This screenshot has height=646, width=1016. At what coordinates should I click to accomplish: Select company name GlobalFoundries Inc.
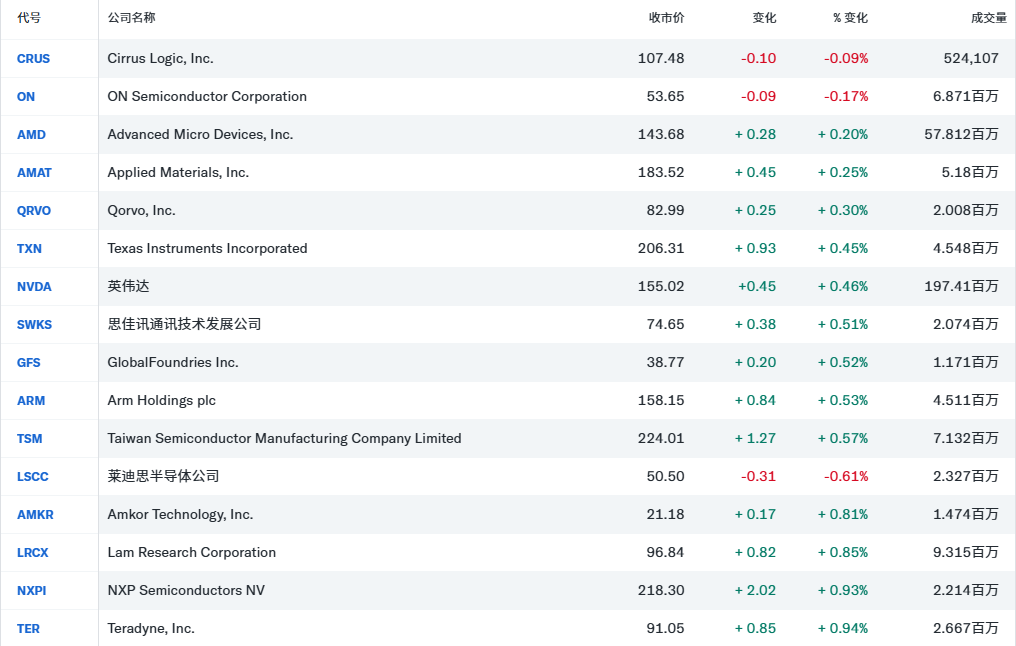173,363
